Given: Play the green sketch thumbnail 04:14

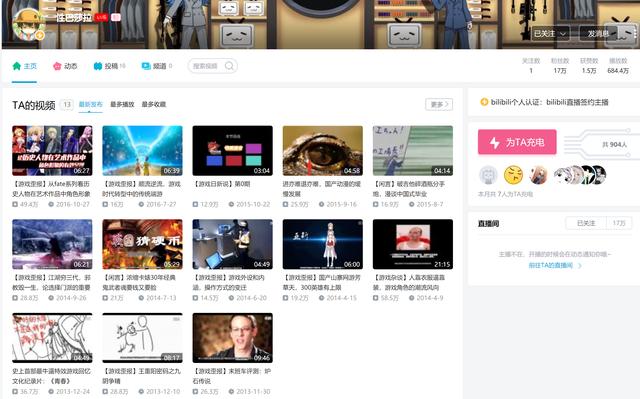Looking at the screenshot, I should (413, 151).
